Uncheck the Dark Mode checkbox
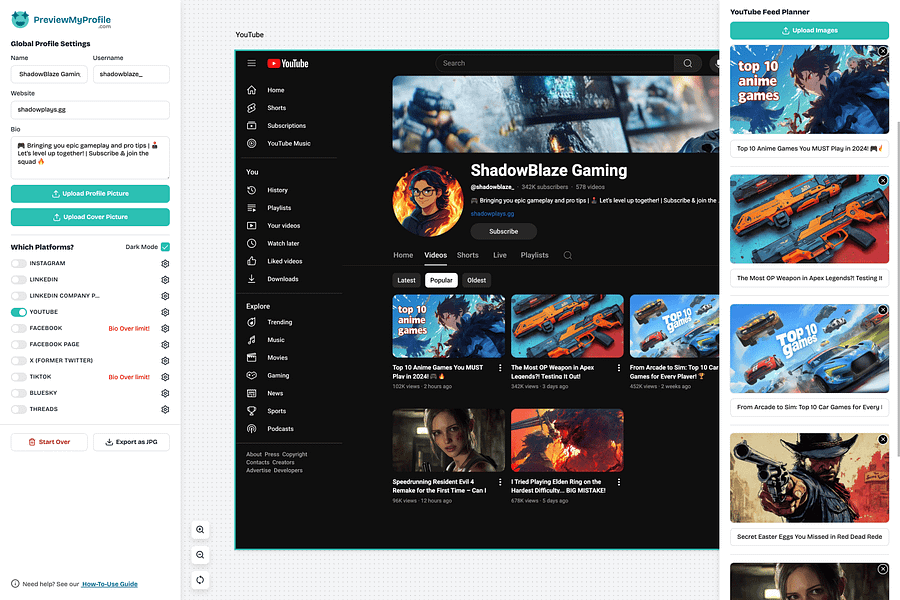This screenshot has height=600, width=900. [165, 247]
